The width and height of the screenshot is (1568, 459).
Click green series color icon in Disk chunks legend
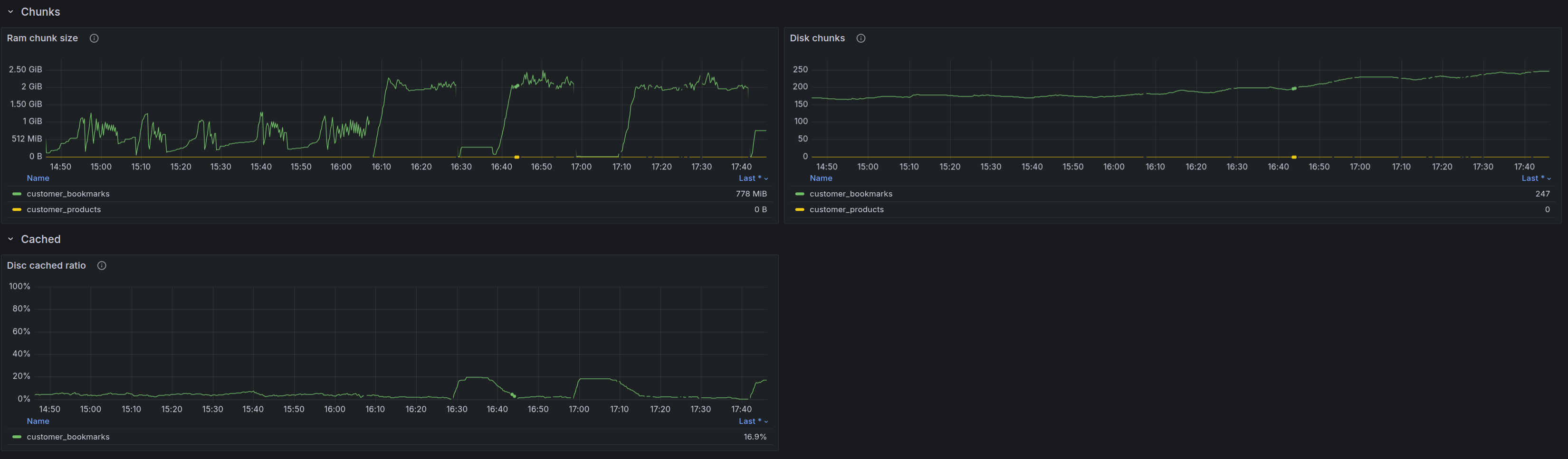tap(799, 194)
